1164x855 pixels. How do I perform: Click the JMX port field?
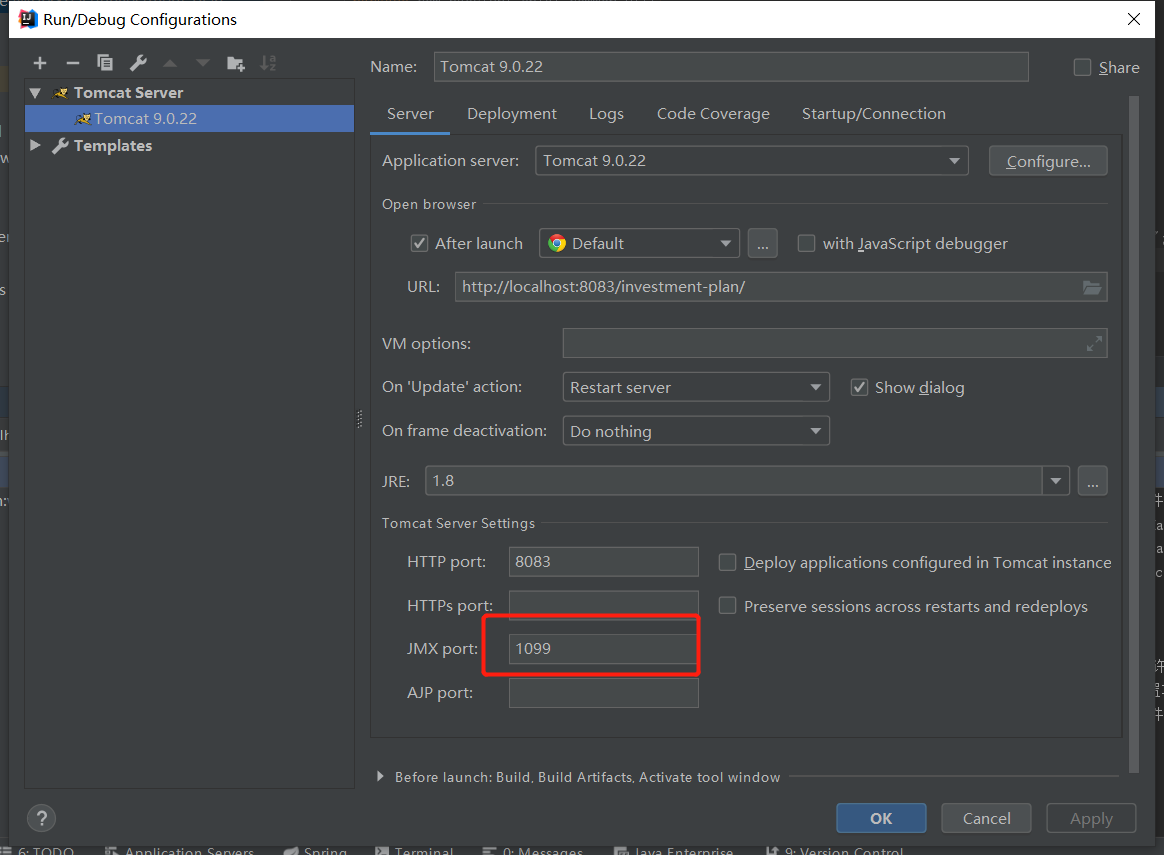(604, 649)
